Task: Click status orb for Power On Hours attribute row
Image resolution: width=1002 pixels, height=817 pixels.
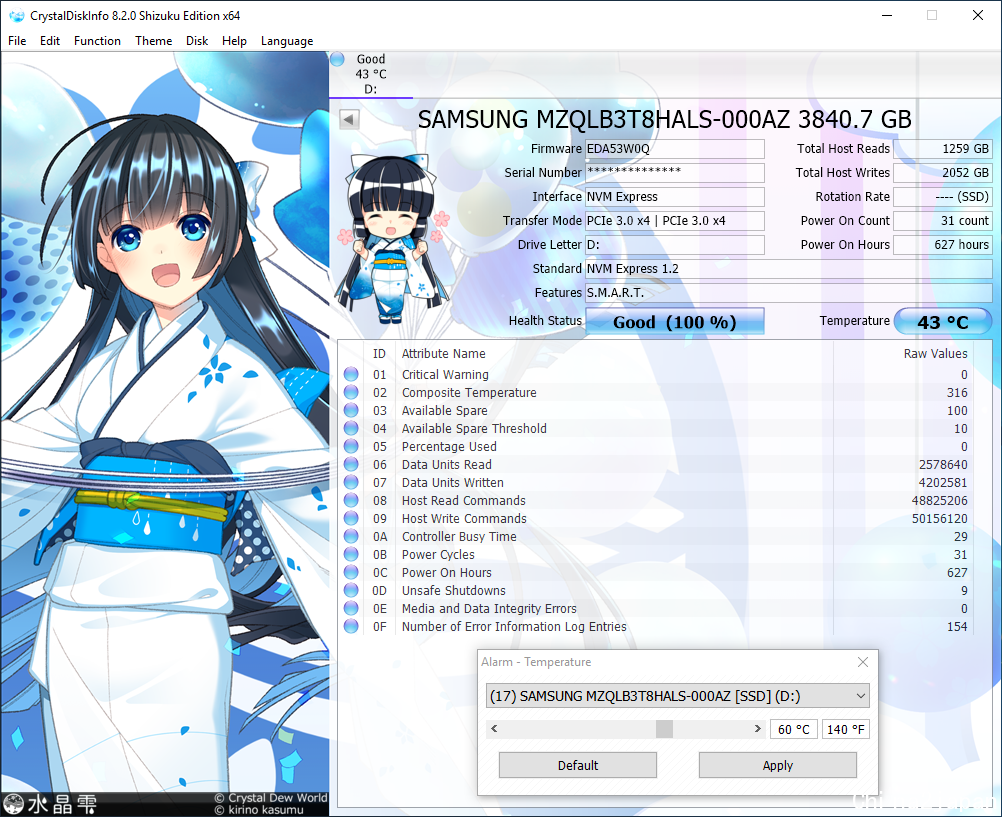Action: pos(351,572)
